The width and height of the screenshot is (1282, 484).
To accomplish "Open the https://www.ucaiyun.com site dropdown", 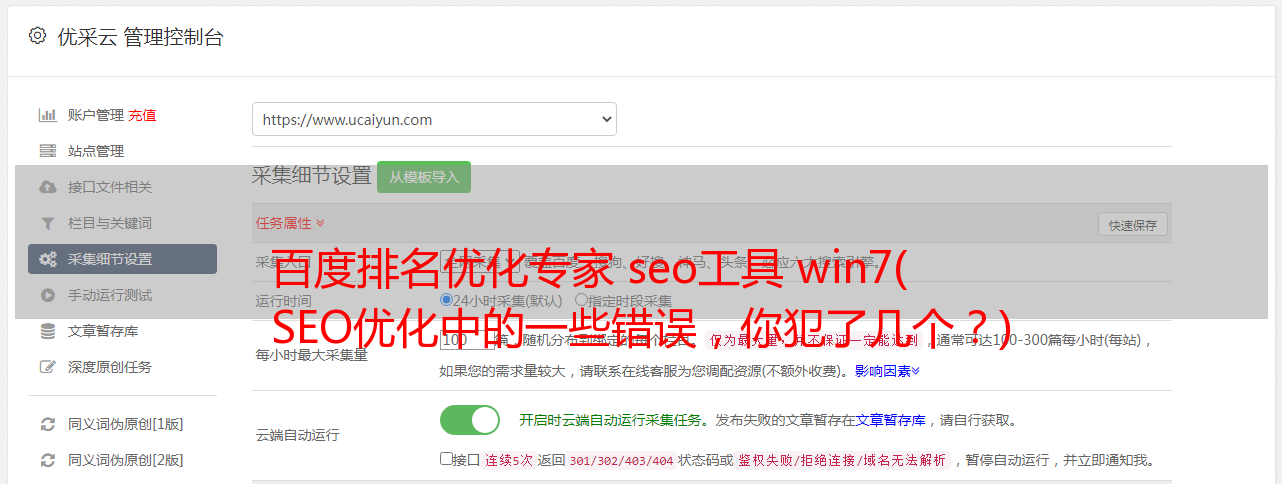I will (x=434, y=119).
